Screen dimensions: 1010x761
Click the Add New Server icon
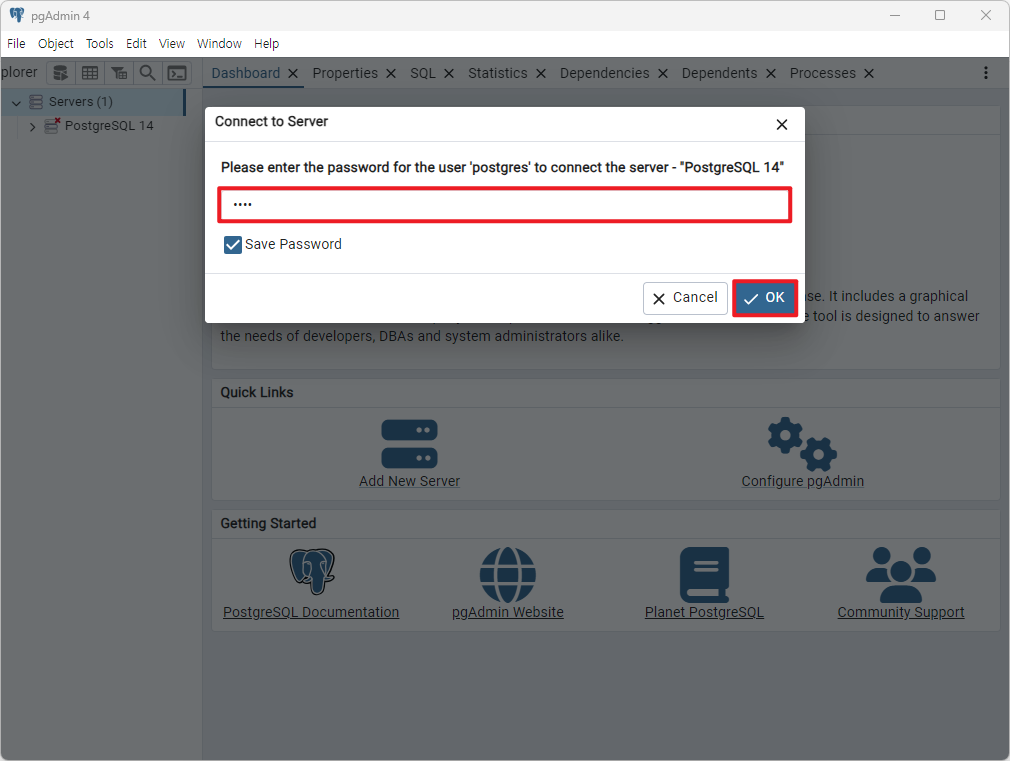[409, 444]
